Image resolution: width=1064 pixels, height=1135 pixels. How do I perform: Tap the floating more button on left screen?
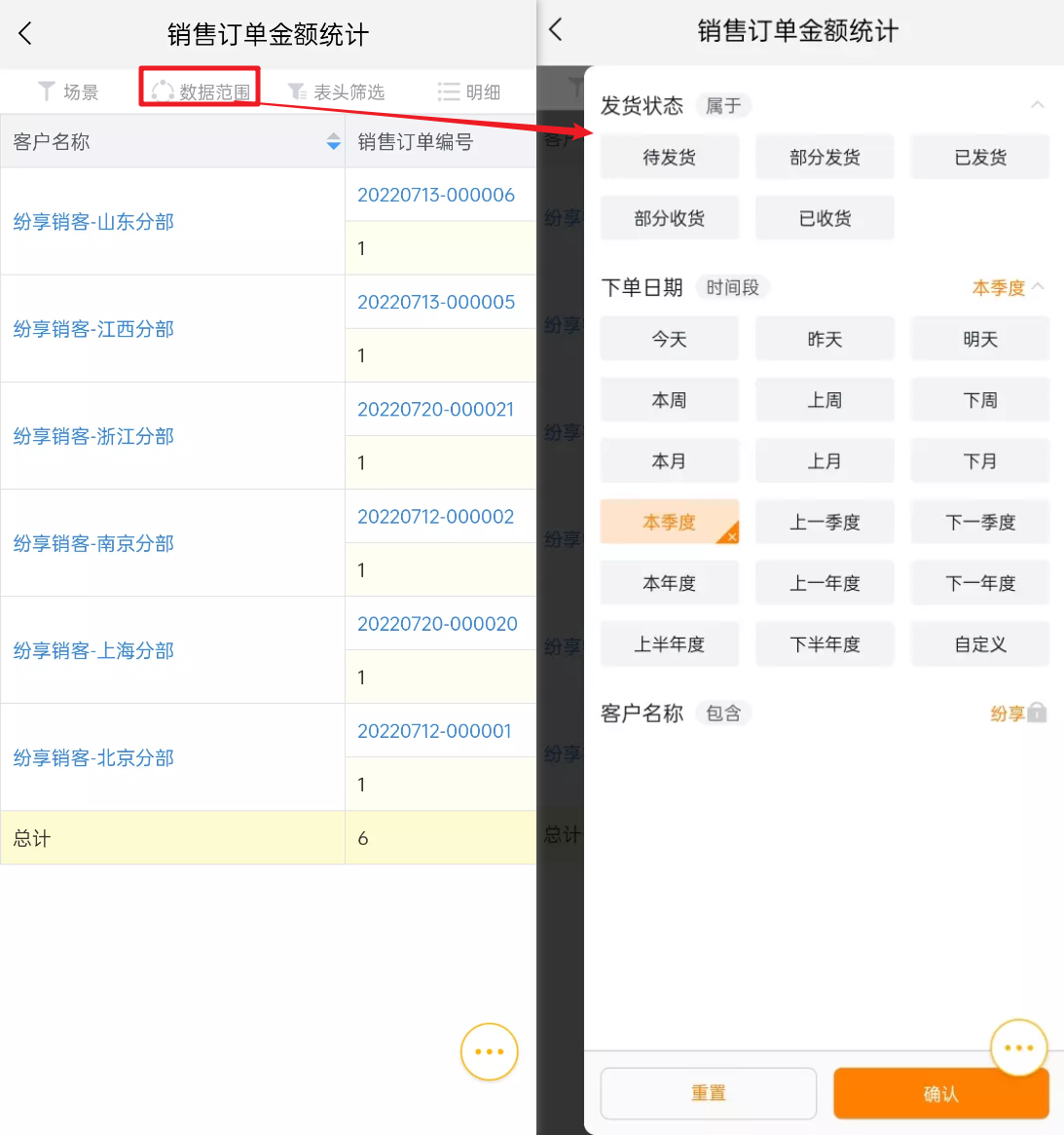490,1051
